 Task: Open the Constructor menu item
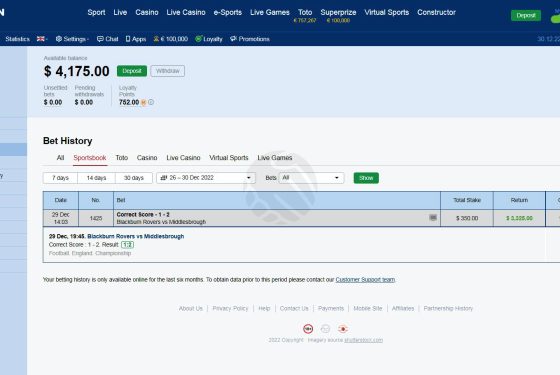[436, 12]
